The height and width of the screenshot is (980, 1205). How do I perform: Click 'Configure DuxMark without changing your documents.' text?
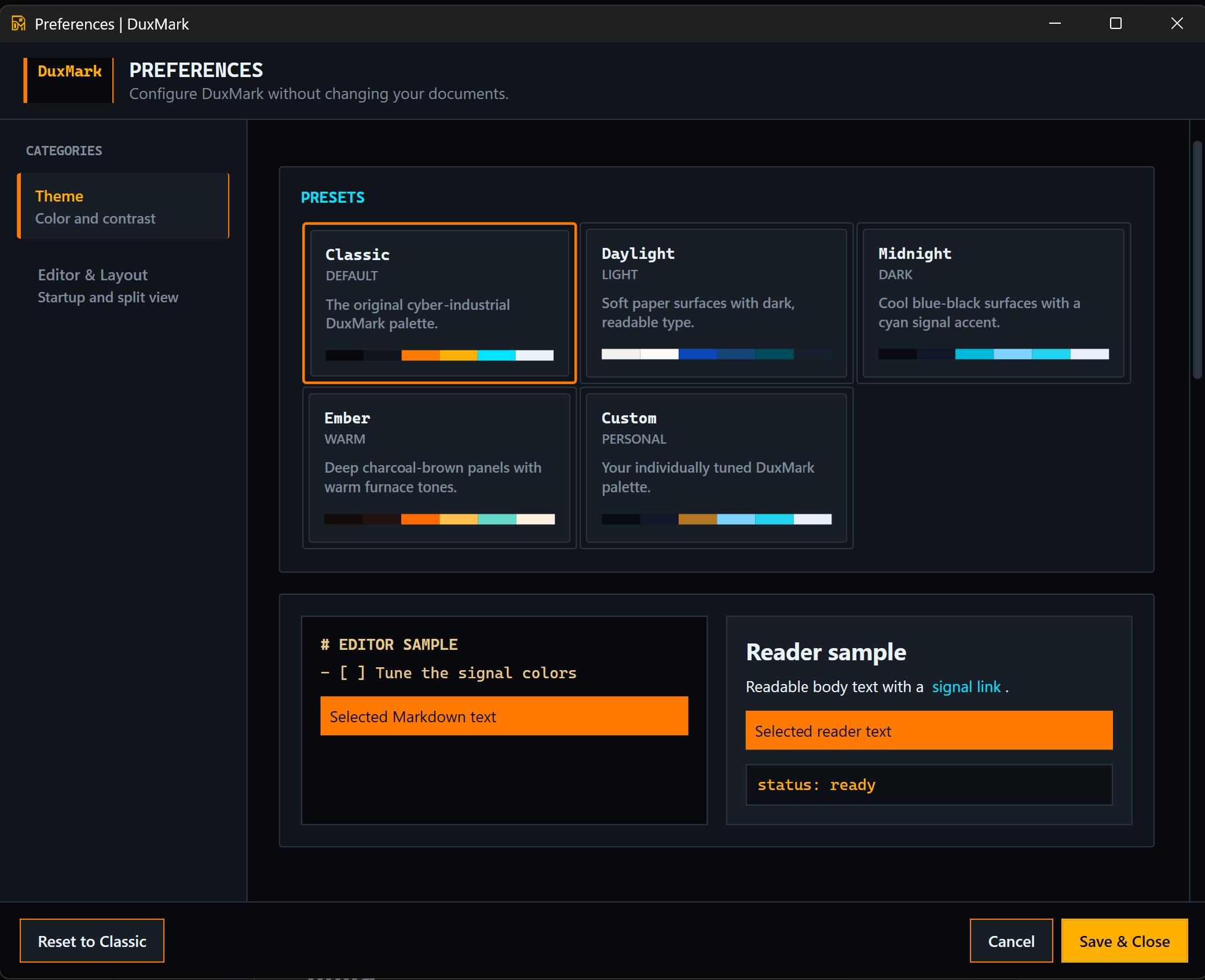[318, 94]
